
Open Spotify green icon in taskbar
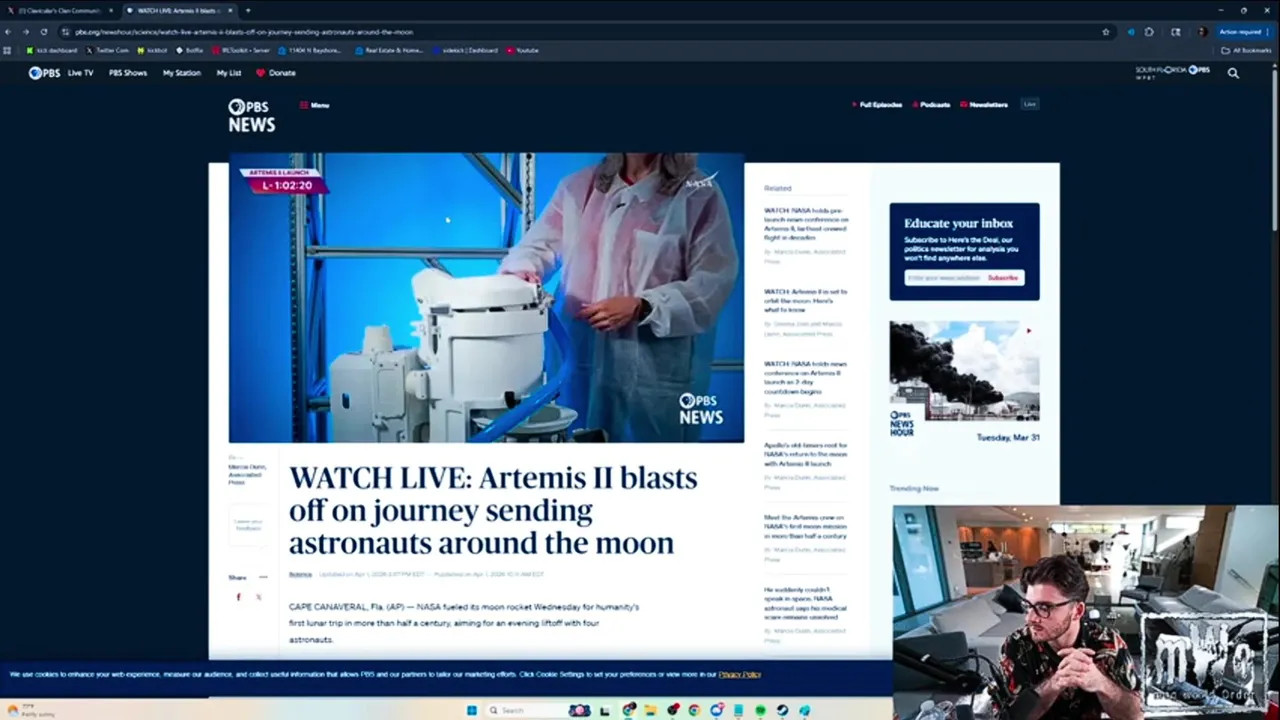761,711
